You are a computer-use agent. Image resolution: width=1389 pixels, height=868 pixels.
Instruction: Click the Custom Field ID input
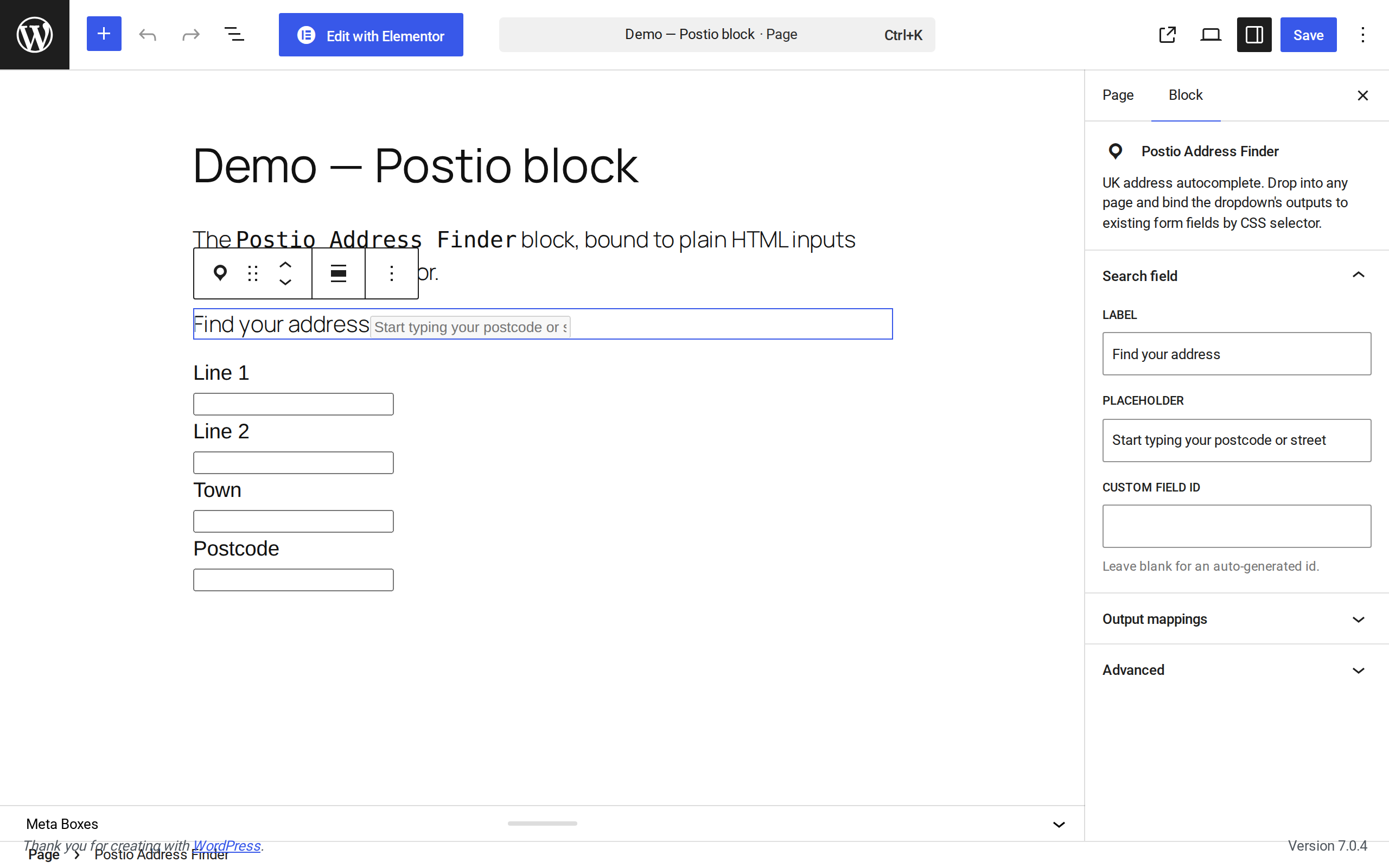pyautogui.click(x=1237, y=526)
